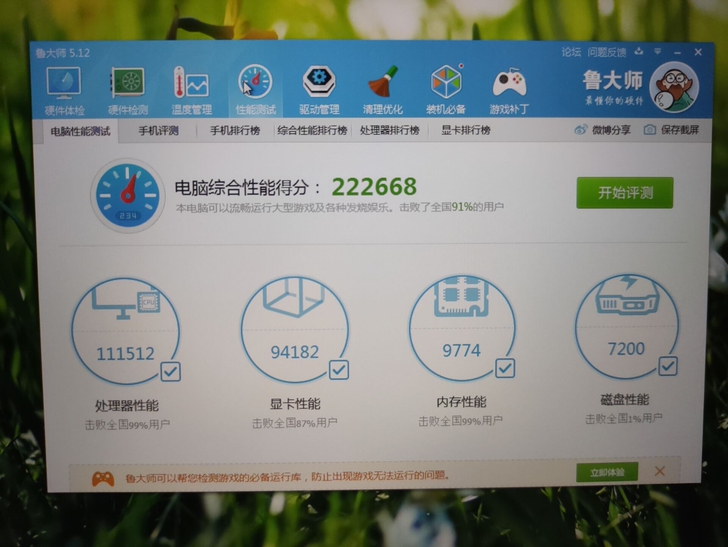The image size is (728, 547).
Task: Click disk score 7200
Action: click(626, 348)
